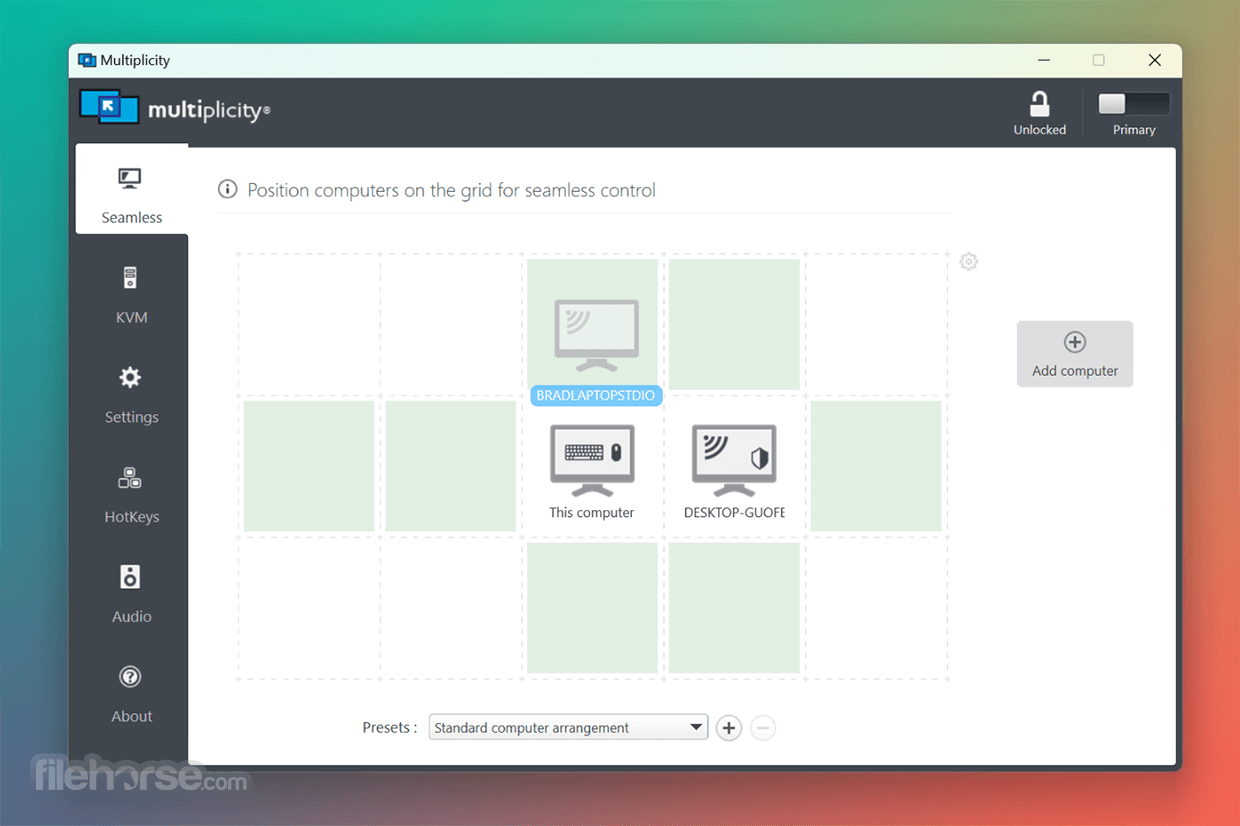Open the Presets dropdown
1240x826 pixels.
568,728
